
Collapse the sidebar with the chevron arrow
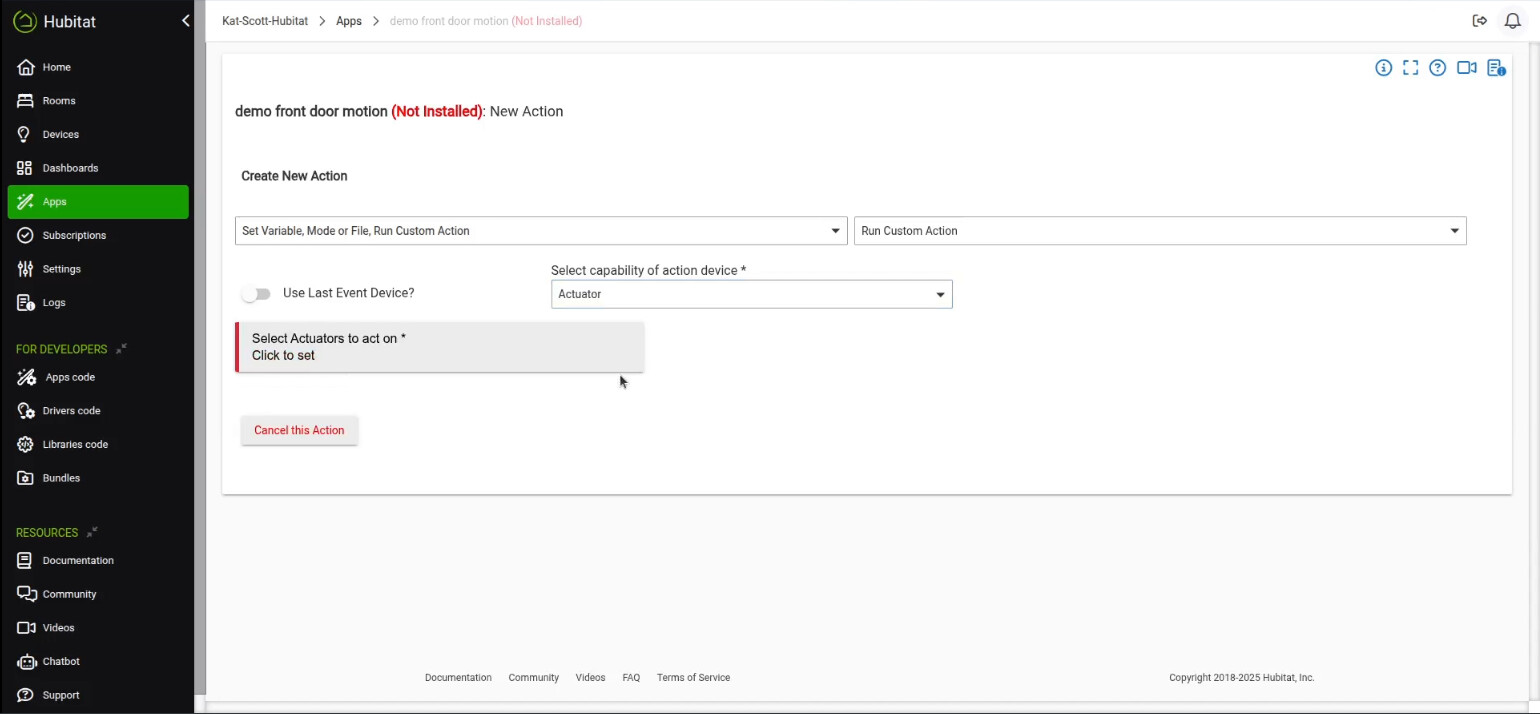click(185, 21)
